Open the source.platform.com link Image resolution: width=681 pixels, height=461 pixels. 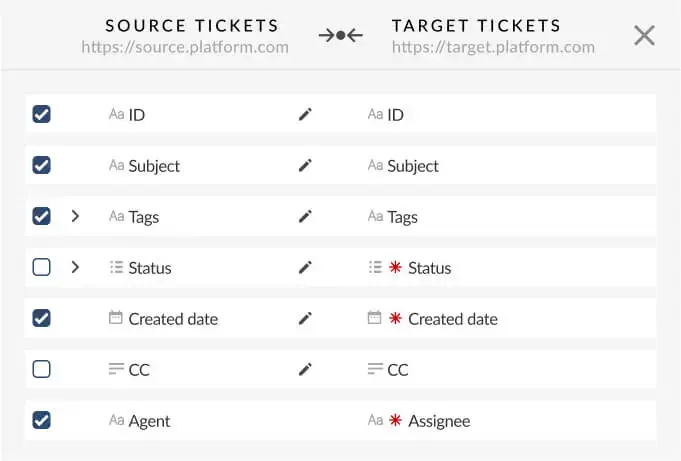[x=185, y=47]
